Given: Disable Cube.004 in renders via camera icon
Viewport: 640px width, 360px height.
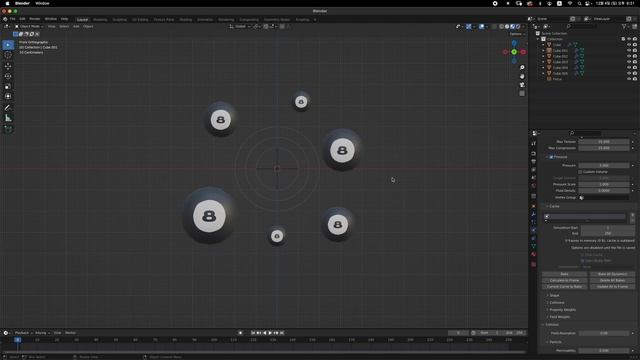Looking at the screenshot, I should [635, 68].
